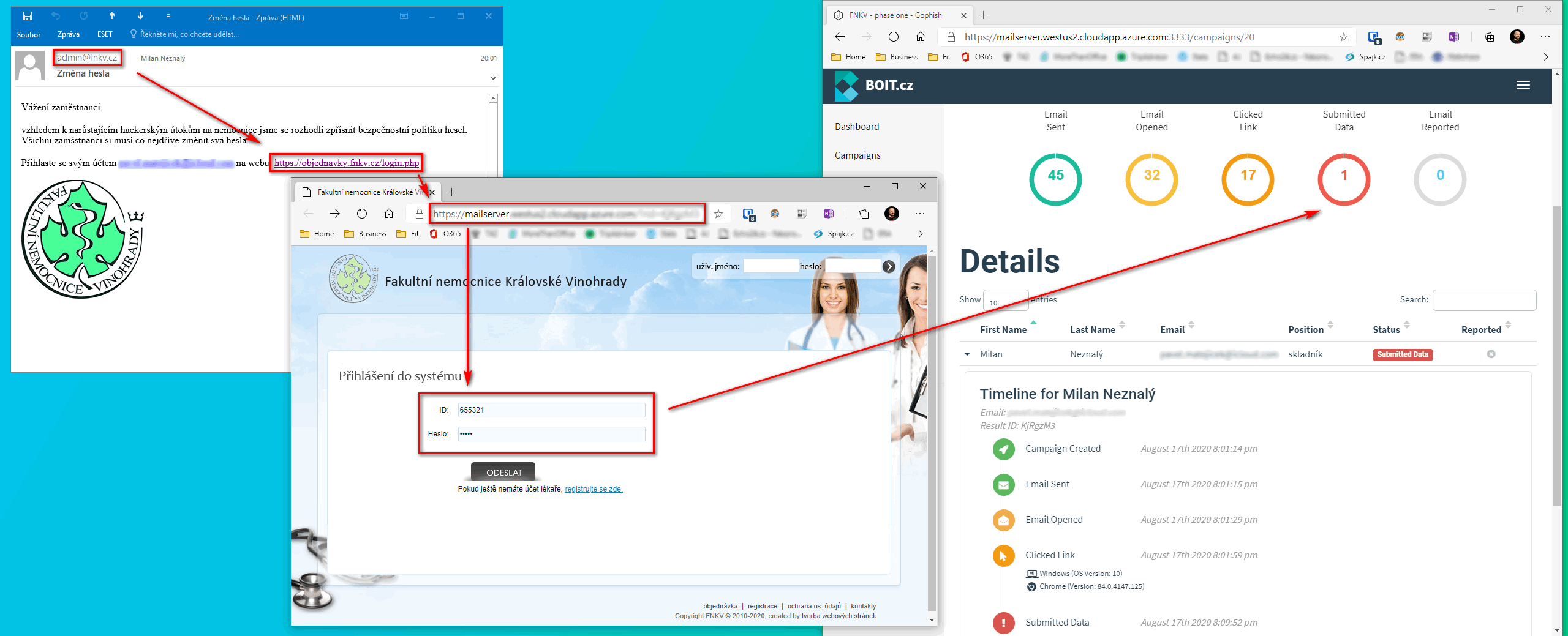This screenshot has height=636, width=1568.
Task: Open the Zpráva ribbon tab
Action: [x=69, y=34]
